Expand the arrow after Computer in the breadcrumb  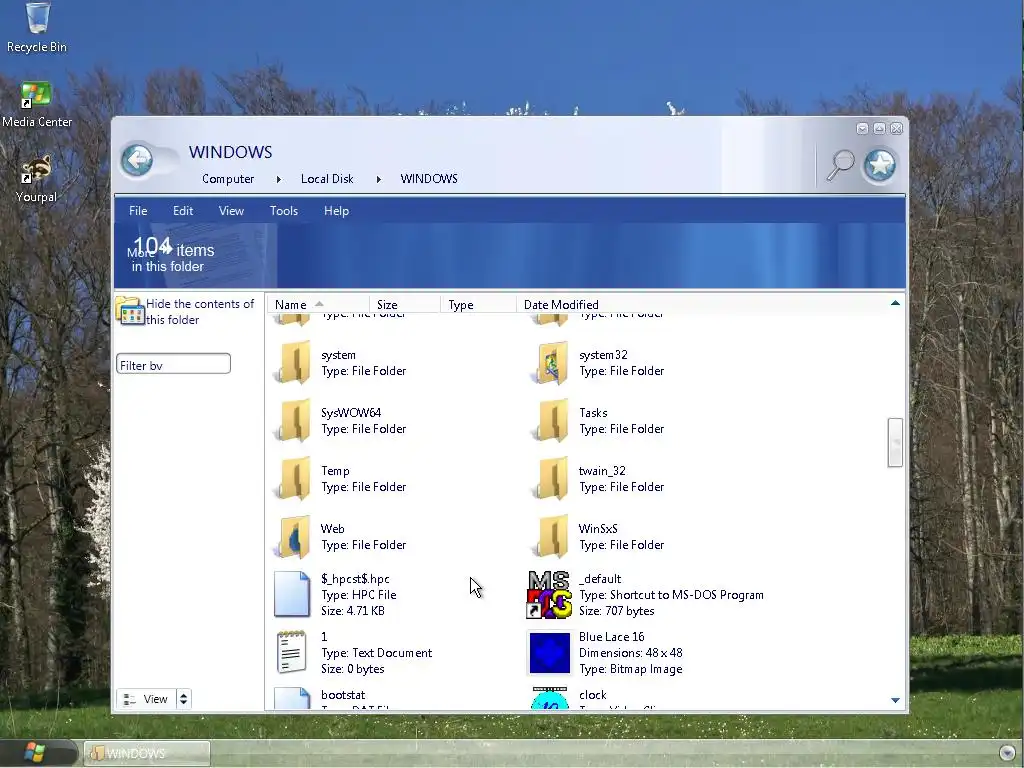pos(279,179)
